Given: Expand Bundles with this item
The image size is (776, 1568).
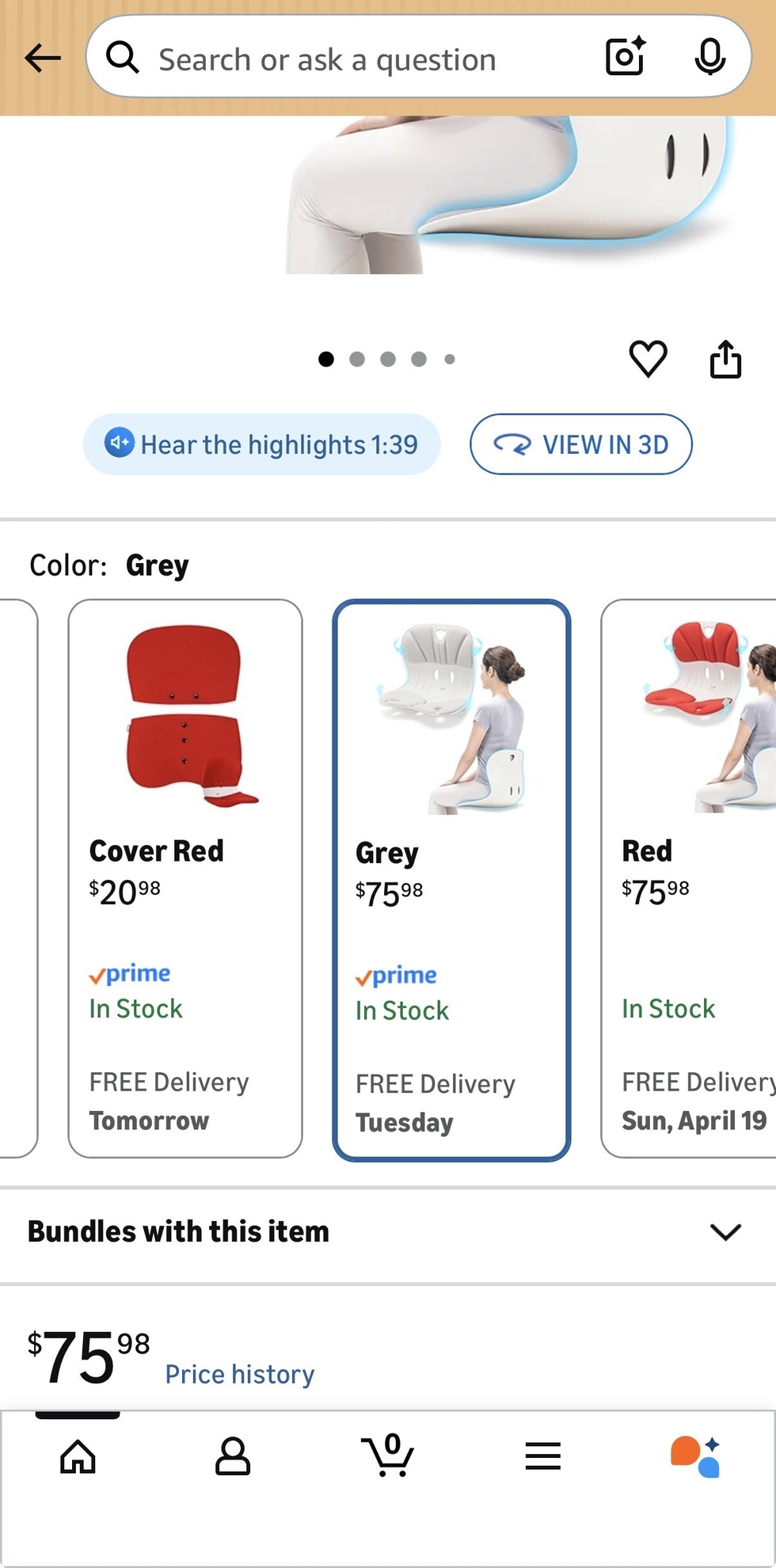Looking at the screenshot, I should (x=386, y=1232).
